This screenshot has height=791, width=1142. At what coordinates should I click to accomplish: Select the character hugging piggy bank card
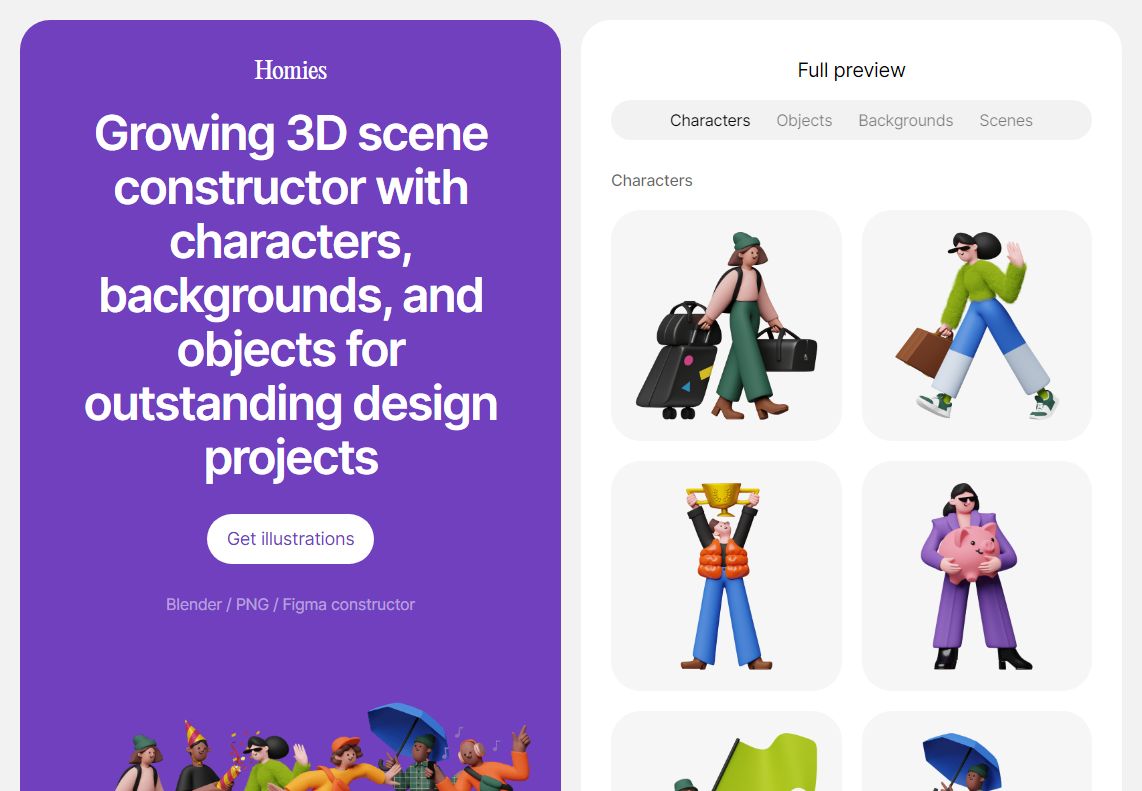coord(977,576)
